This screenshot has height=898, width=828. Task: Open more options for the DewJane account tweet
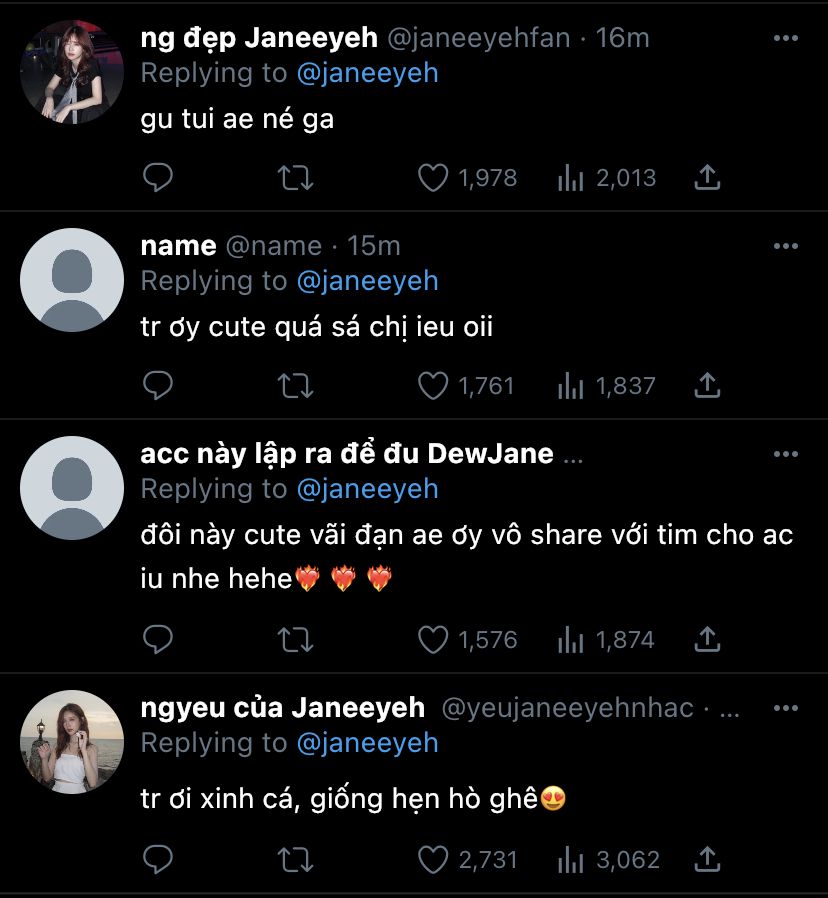point(786,454)
